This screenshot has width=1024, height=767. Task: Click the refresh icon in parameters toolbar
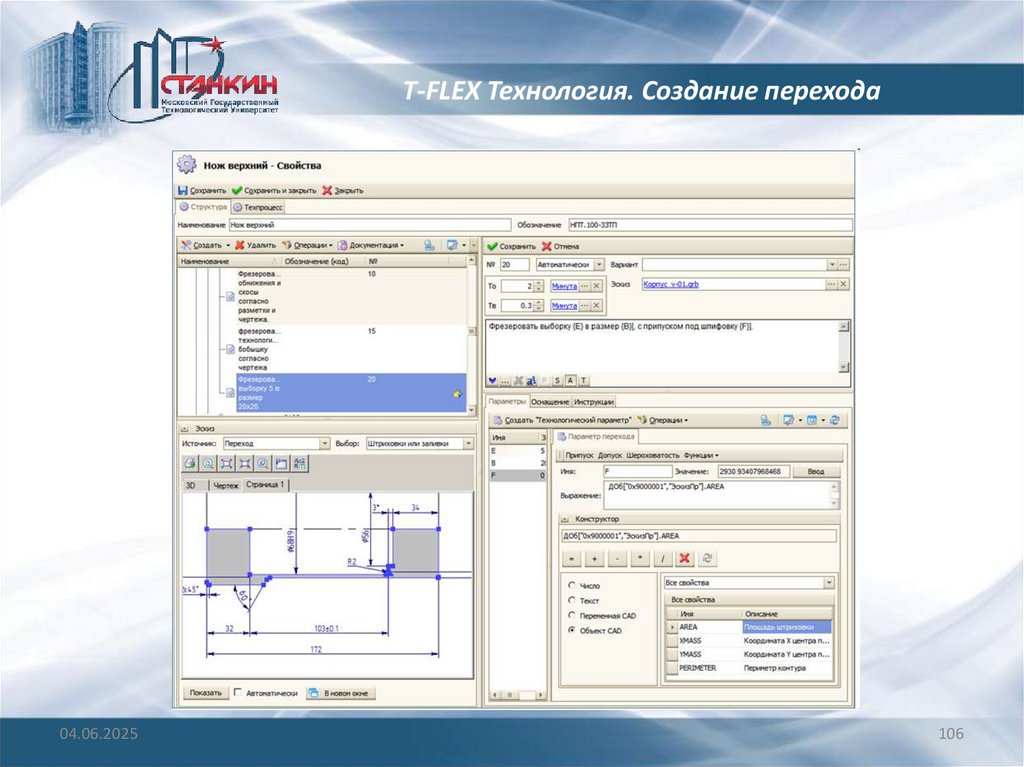click(835, 420)
